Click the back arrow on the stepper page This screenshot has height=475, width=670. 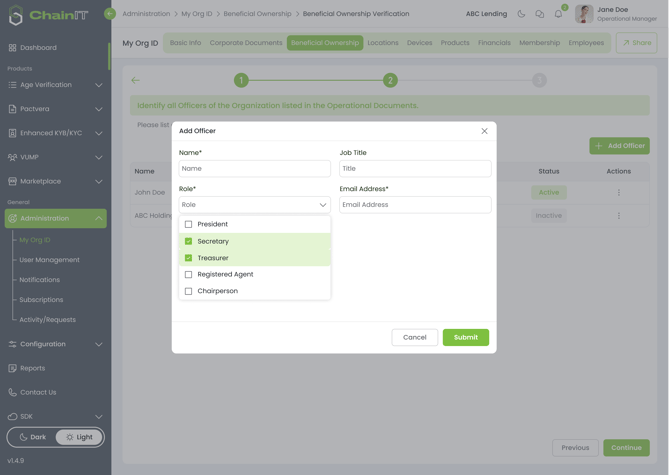point(136,80)
